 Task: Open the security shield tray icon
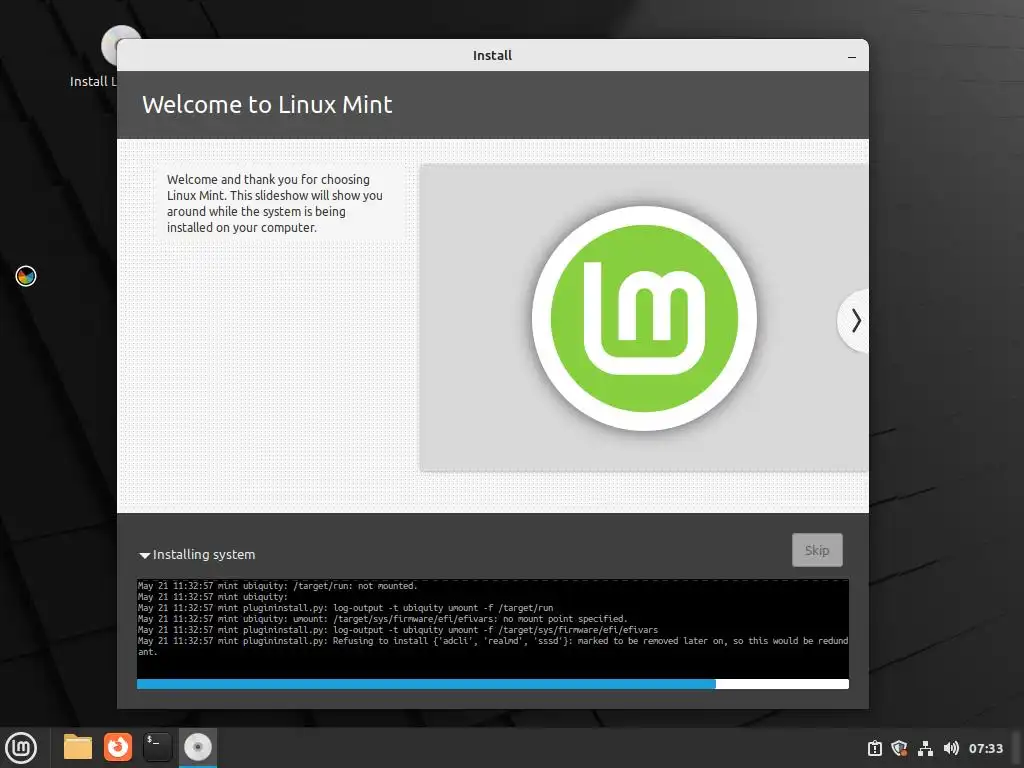coord(899,748)
